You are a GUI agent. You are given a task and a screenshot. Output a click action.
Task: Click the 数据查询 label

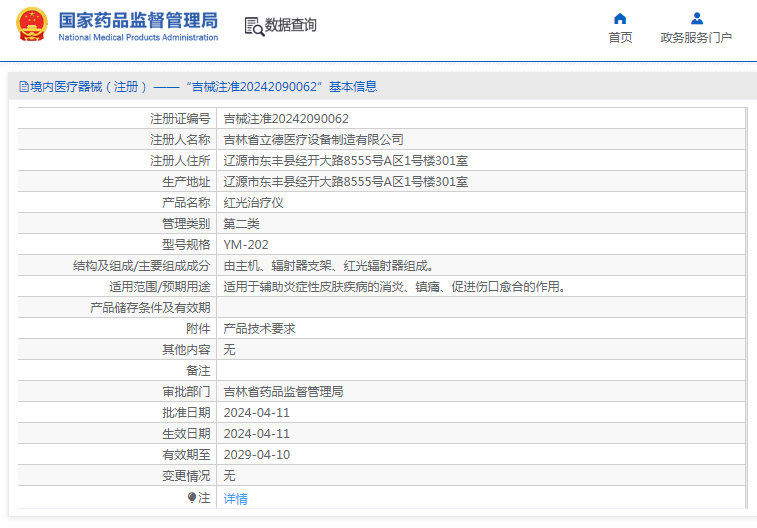[x=291, y=25]
